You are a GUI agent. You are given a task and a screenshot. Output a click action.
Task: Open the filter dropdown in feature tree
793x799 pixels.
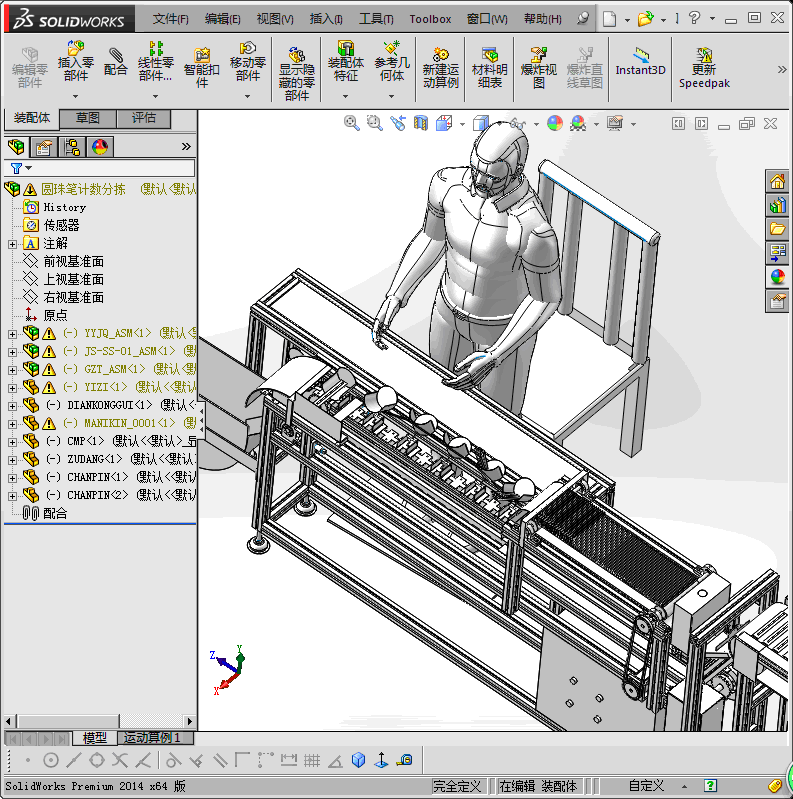[x=29, y=168]
